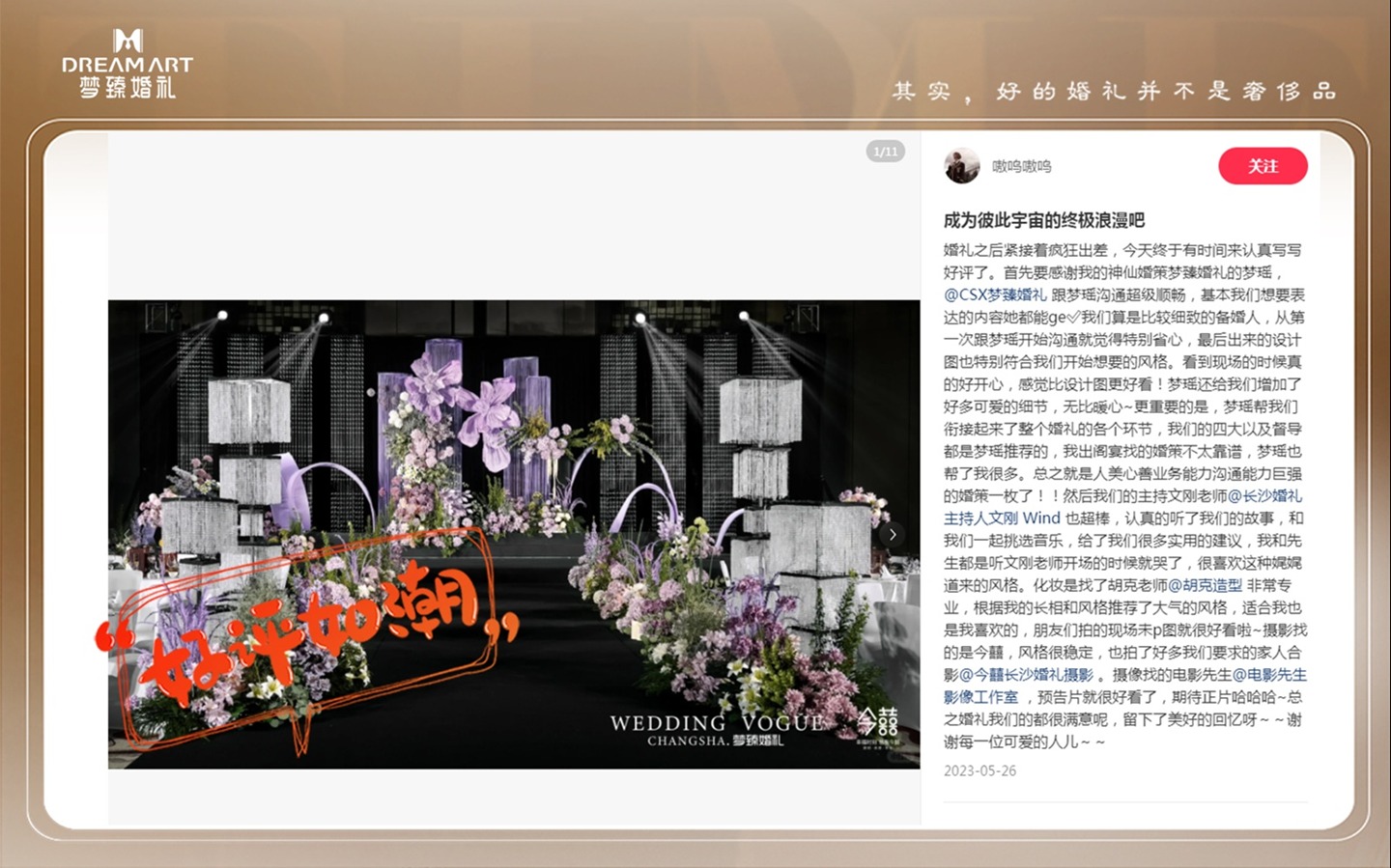Visit the @今囍长沙婚礼摄影 mention

pos(1026,675)
